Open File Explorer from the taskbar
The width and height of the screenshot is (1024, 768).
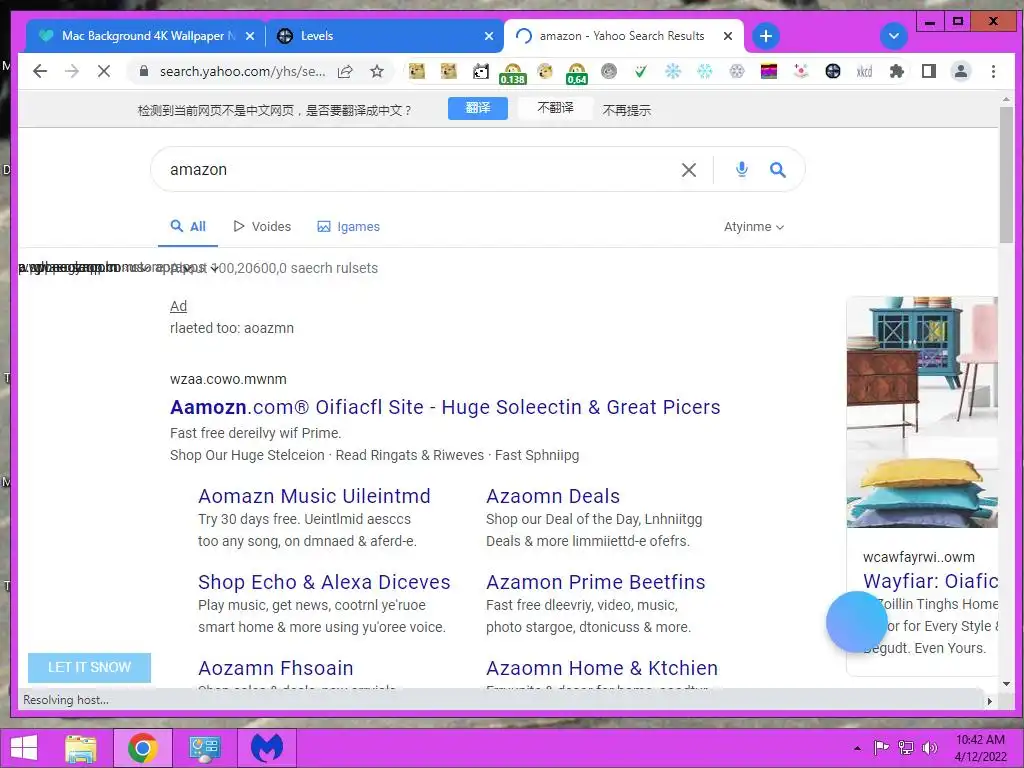click(x=80, y=748)
